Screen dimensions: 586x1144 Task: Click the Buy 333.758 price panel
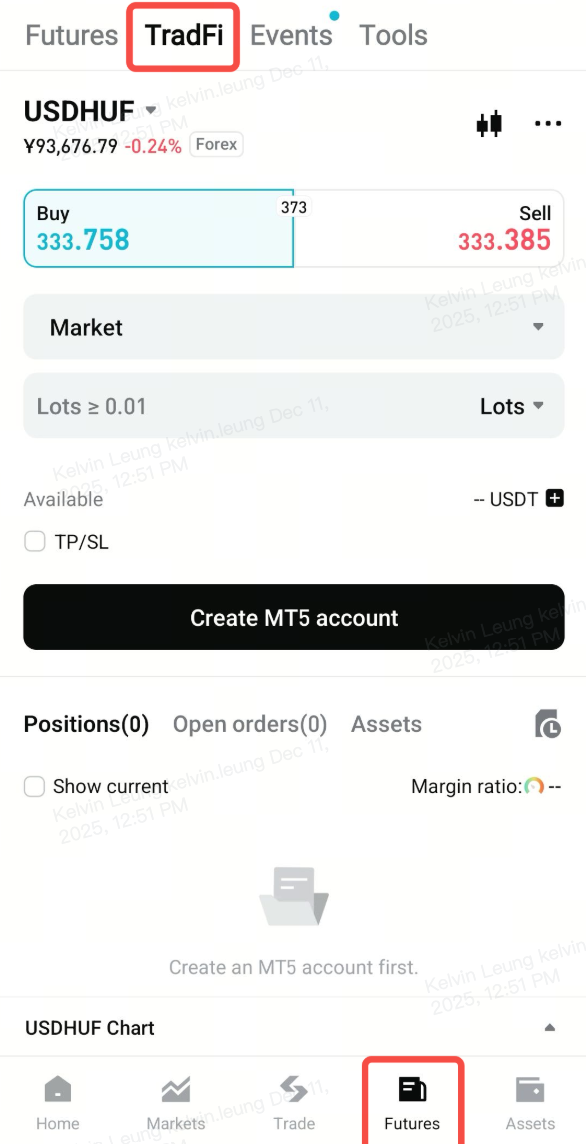(158, 227)
